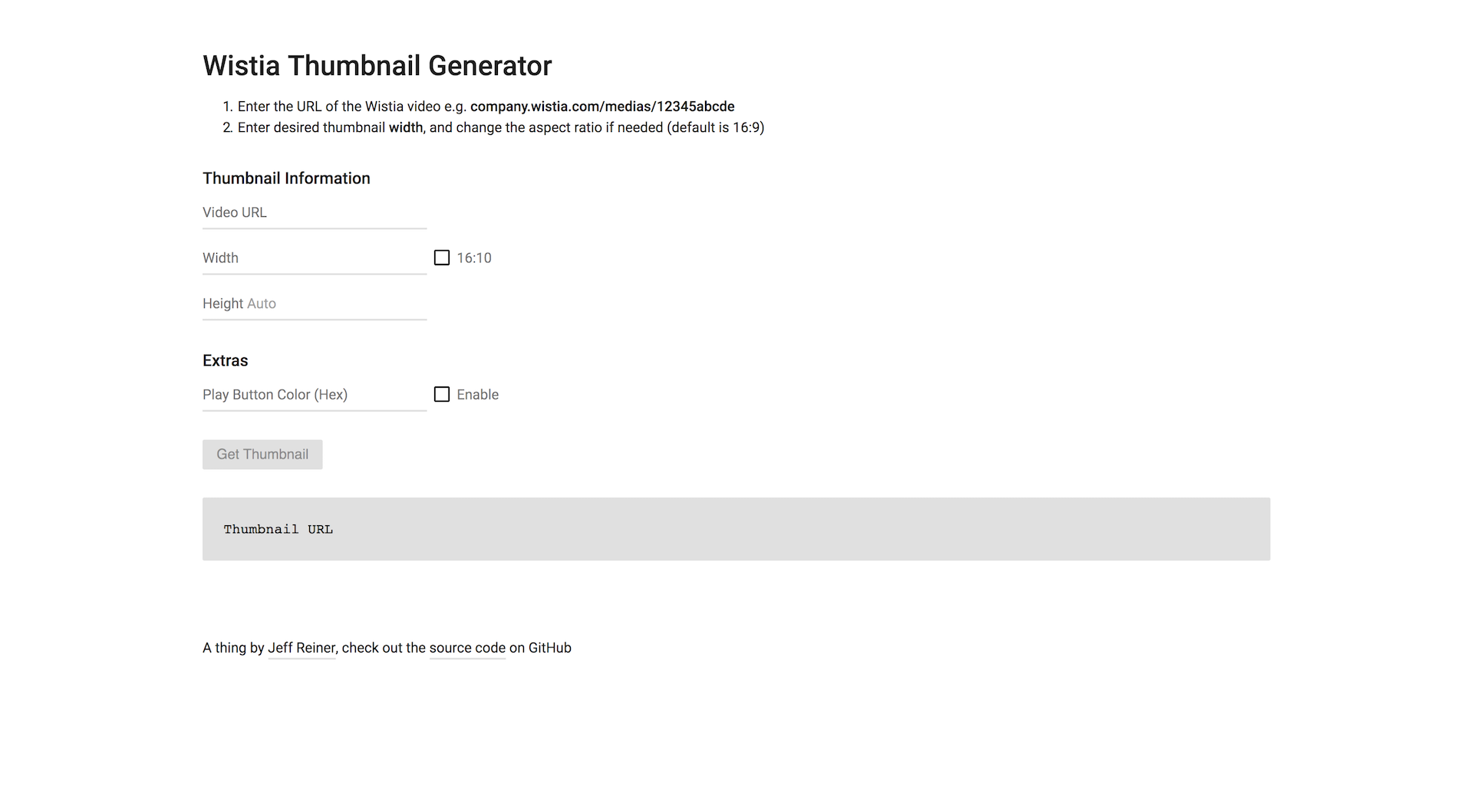This screenshot has width=1473, height=812.
Task: Select the Thumbnail URL output text
Action: [x=278, y=529]
